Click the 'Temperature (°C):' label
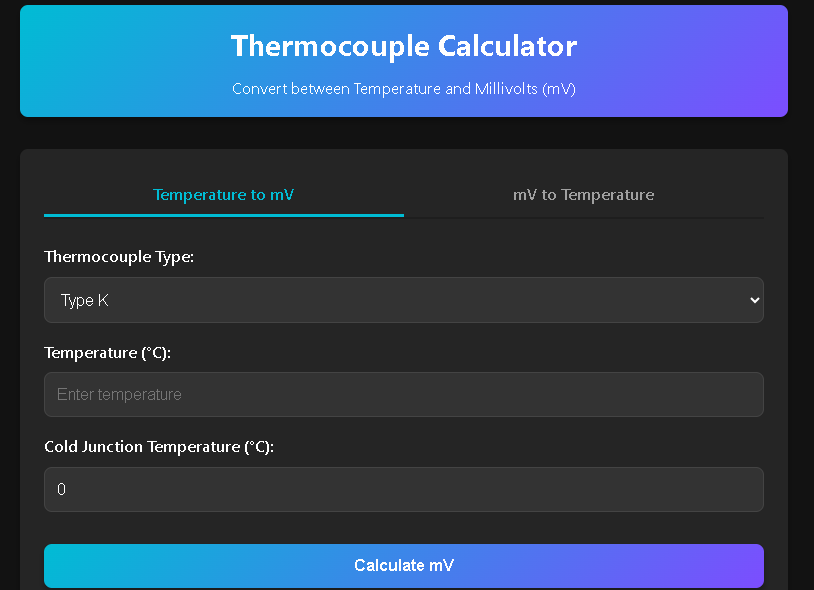 pos(108,352)
